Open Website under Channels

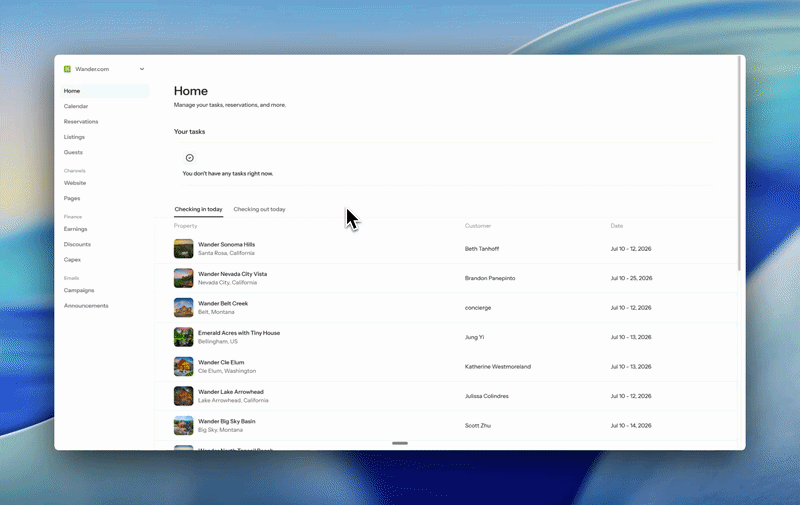pos(75,183)
